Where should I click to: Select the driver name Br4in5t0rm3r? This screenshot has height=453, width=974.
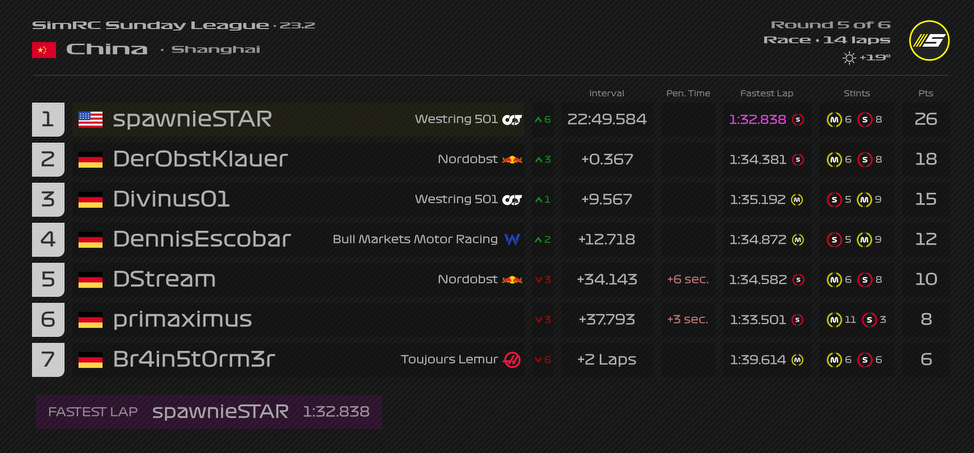click(194, 360)
